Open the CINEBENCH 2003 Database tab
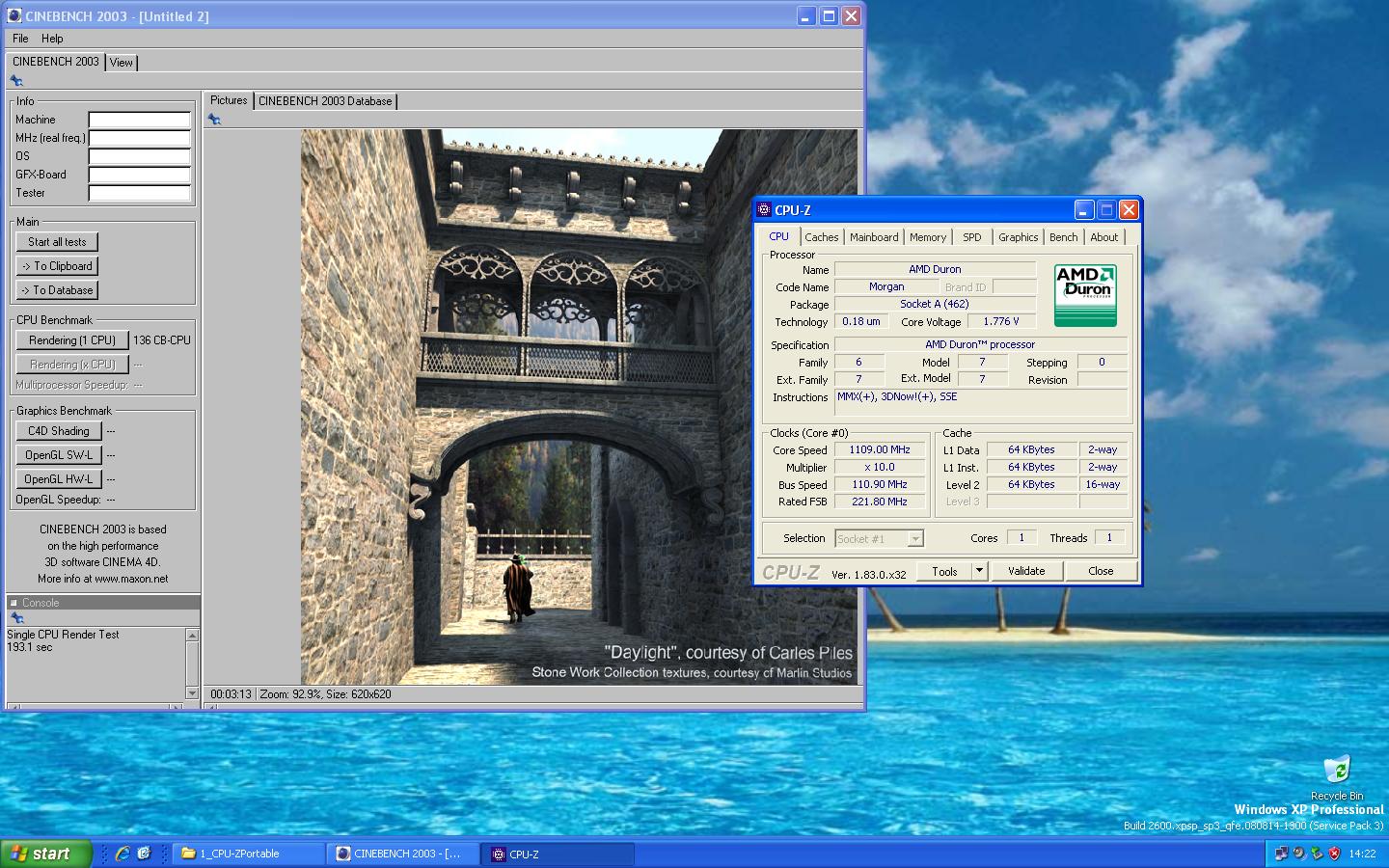 pos(325,101)
